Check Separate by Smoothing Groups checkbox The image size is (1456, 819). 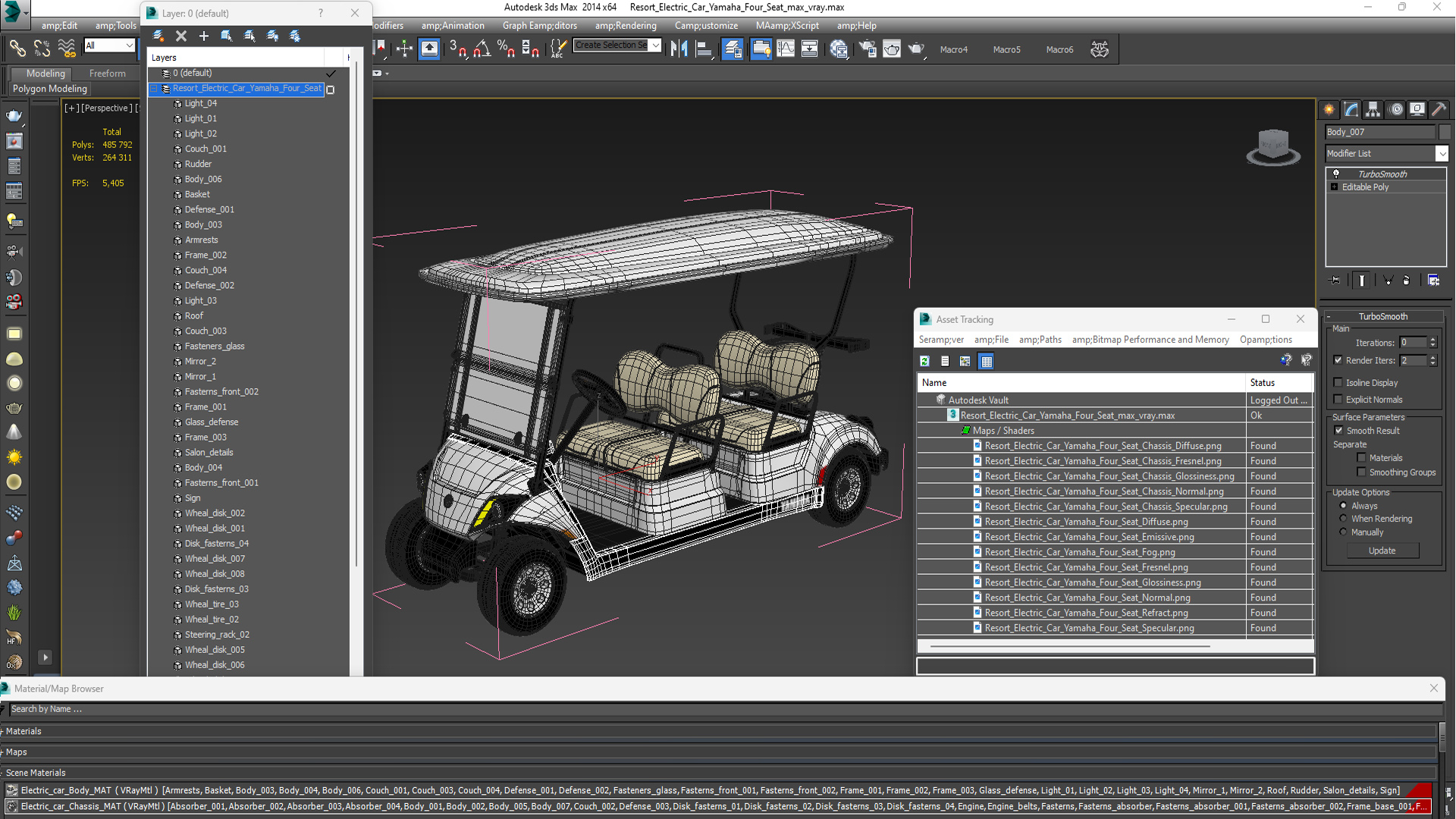coord(1362,472)
